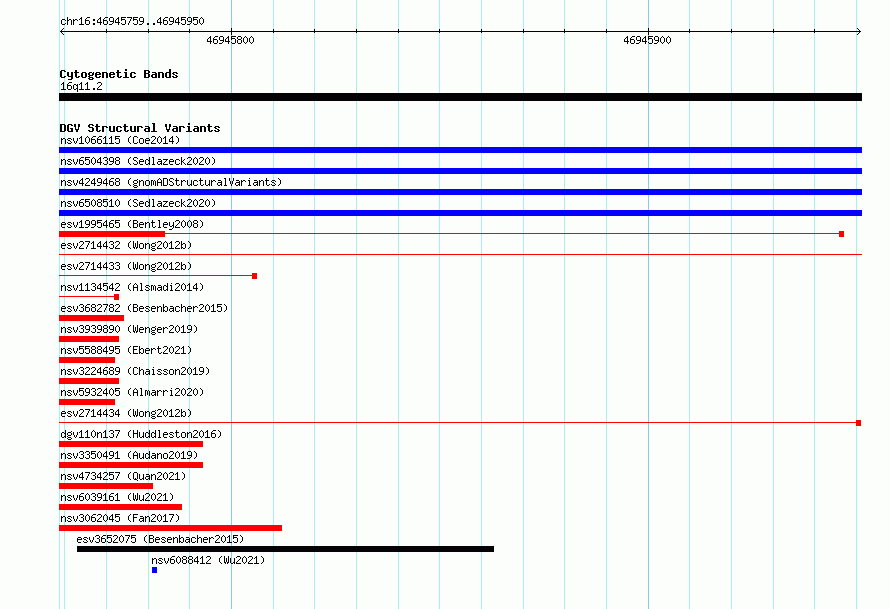Click the red bar of dgv110n137
This screenshot has height=609, width=890.
click(x=131, y=444)
